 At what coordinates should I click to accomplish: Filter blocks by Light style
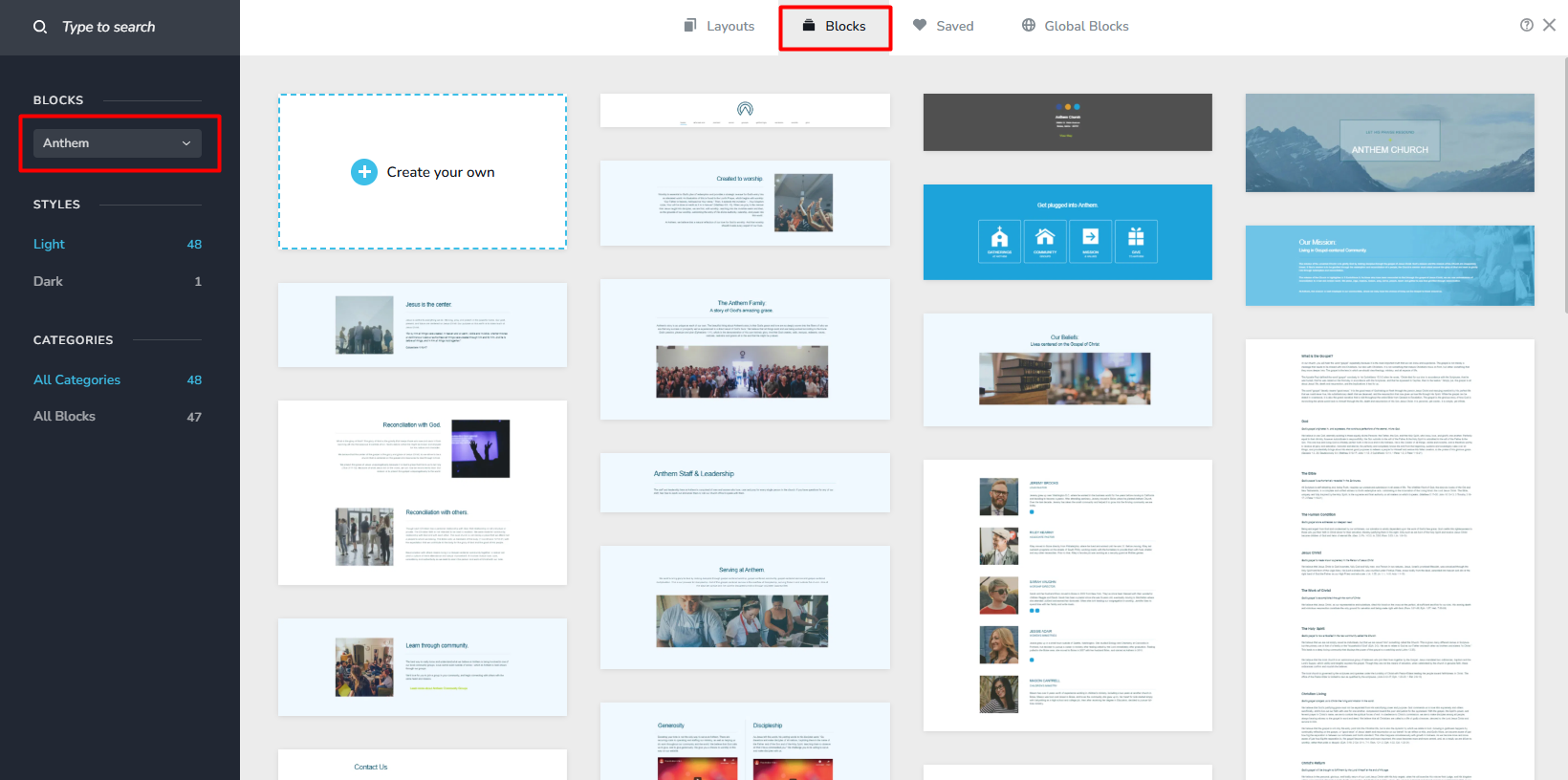point(50,244)
